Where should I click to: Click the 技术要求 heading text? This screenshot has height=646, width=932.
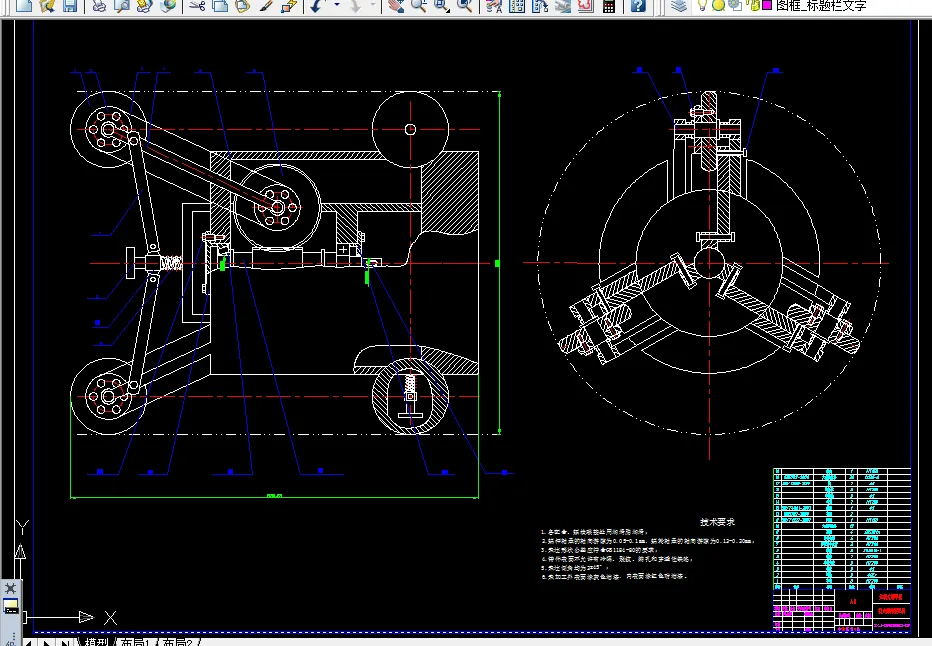717,522
